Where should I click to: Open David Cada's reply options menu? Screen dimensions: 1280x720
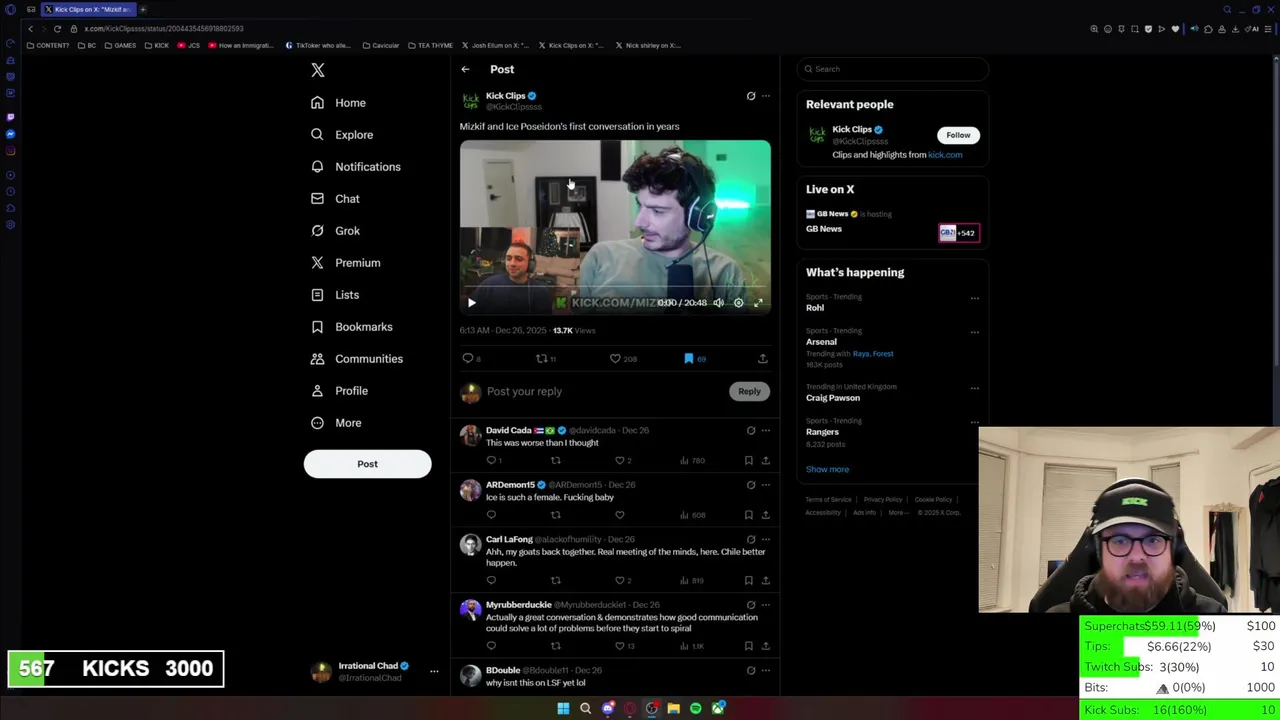point(766,430)
